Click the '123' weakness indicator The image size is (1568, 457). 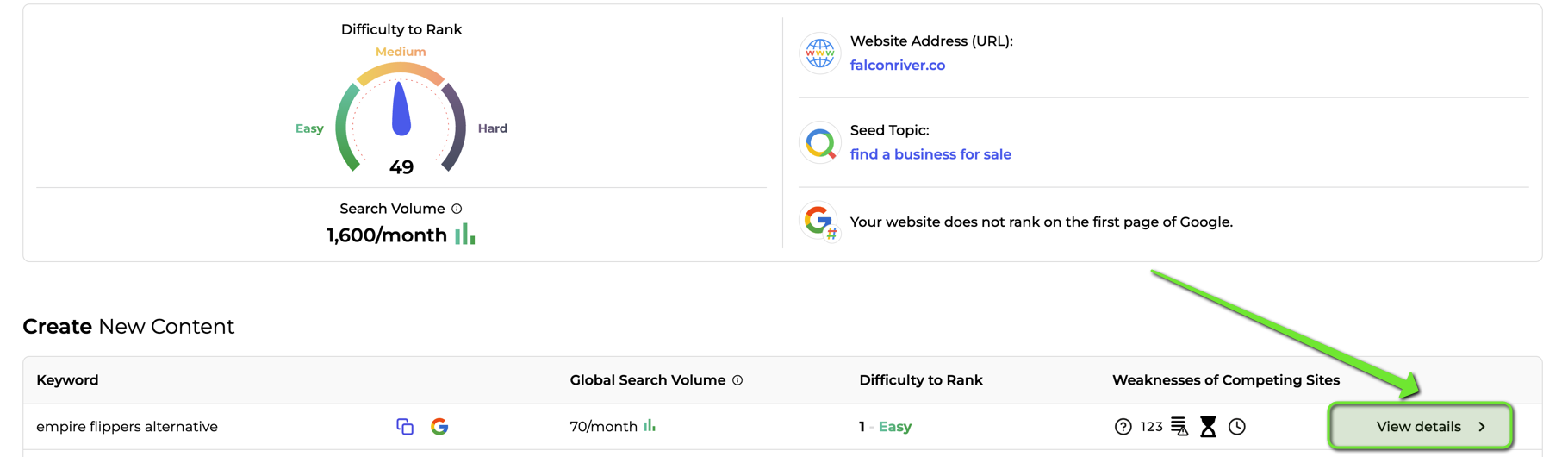tap(1152, 427)
